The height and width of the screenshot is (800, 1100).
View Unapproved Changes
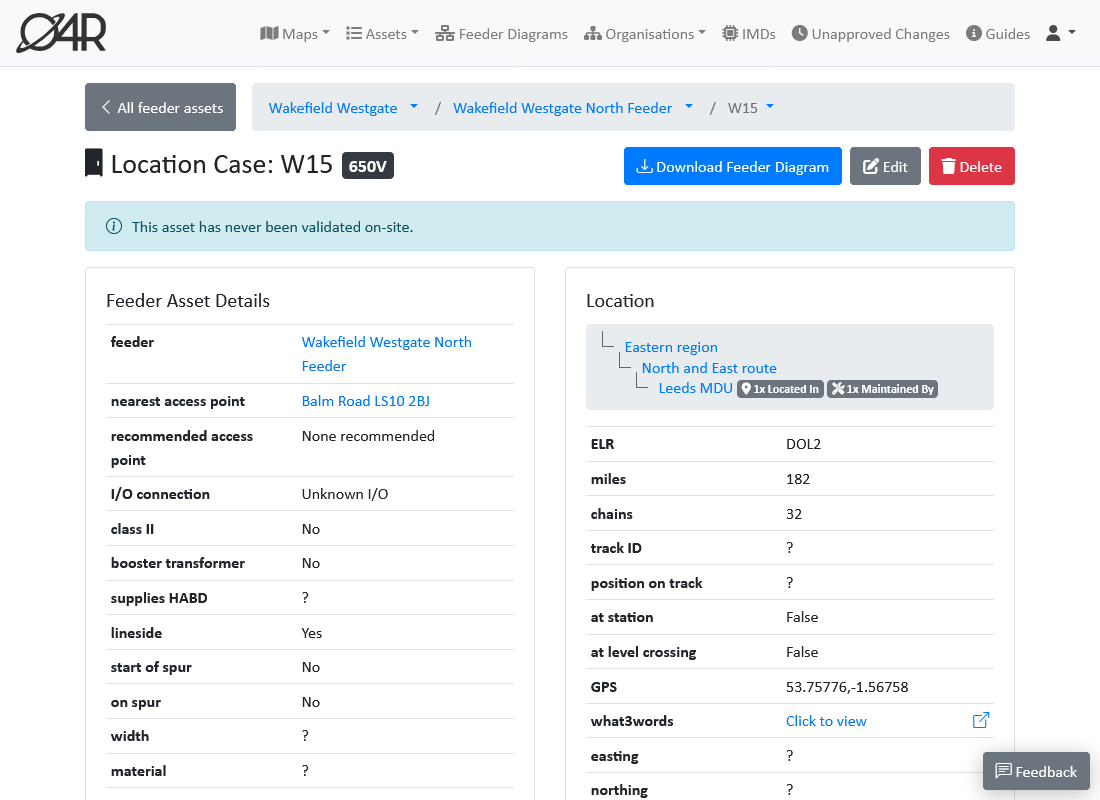click(870, 34)
